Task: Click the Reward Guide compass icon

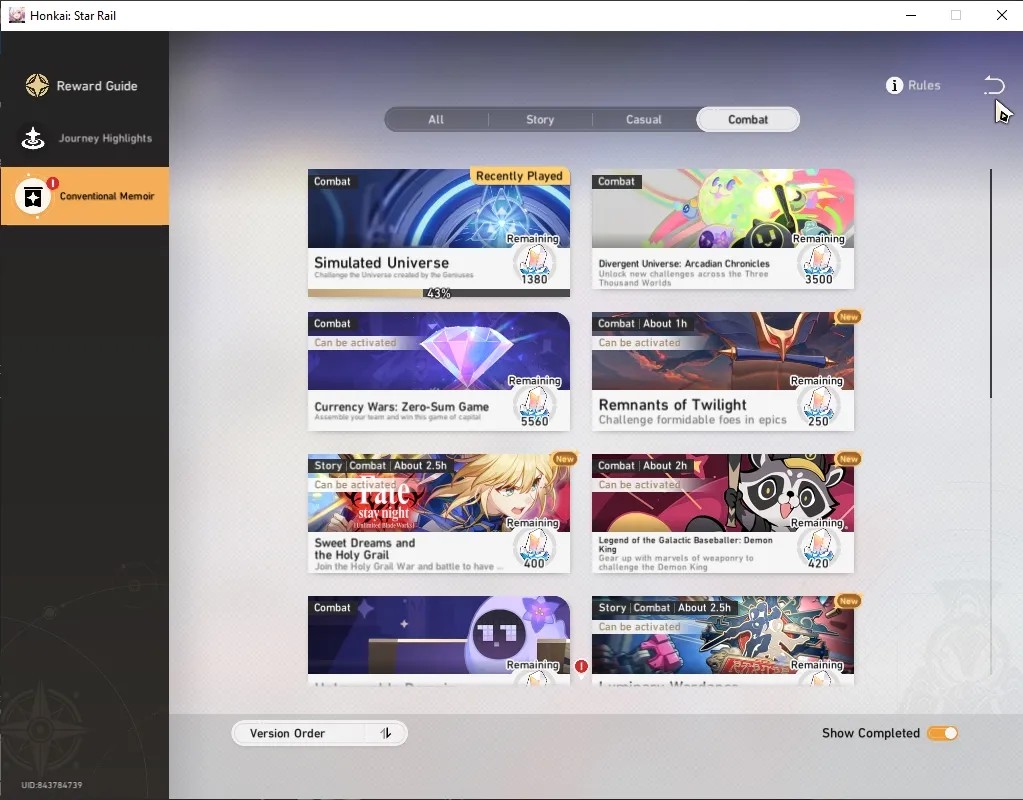Action: [37, 85]
